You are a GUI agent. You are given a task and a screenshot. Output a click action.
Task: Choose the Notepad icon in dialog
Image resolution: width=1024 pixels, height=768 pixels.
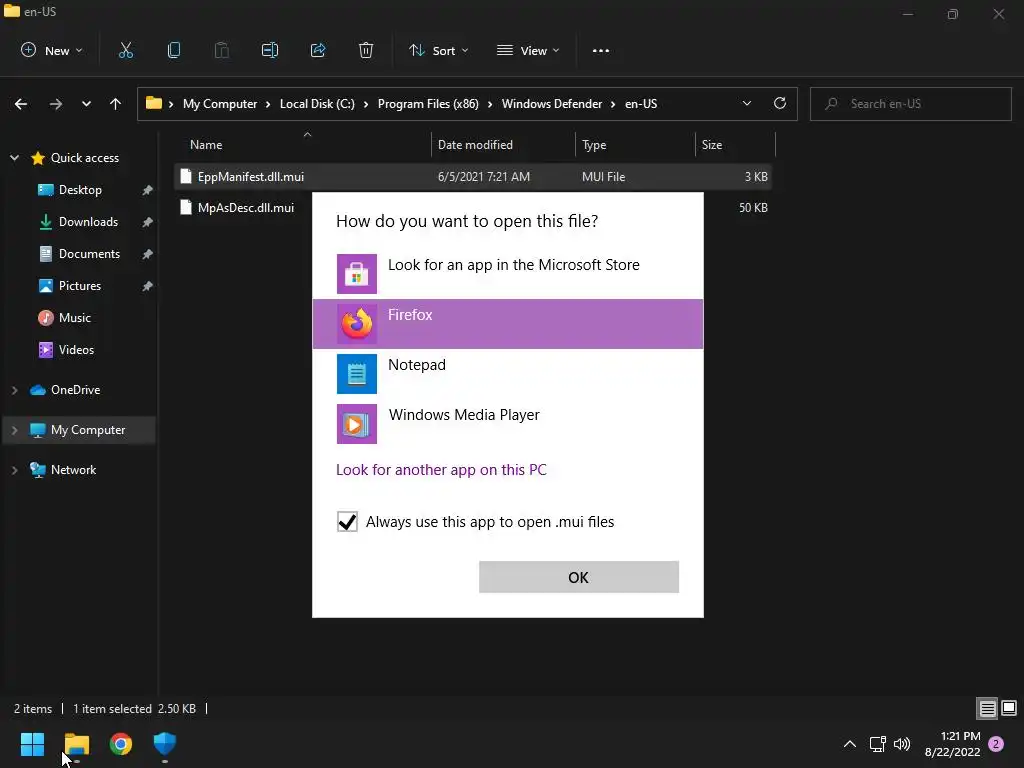357,374
